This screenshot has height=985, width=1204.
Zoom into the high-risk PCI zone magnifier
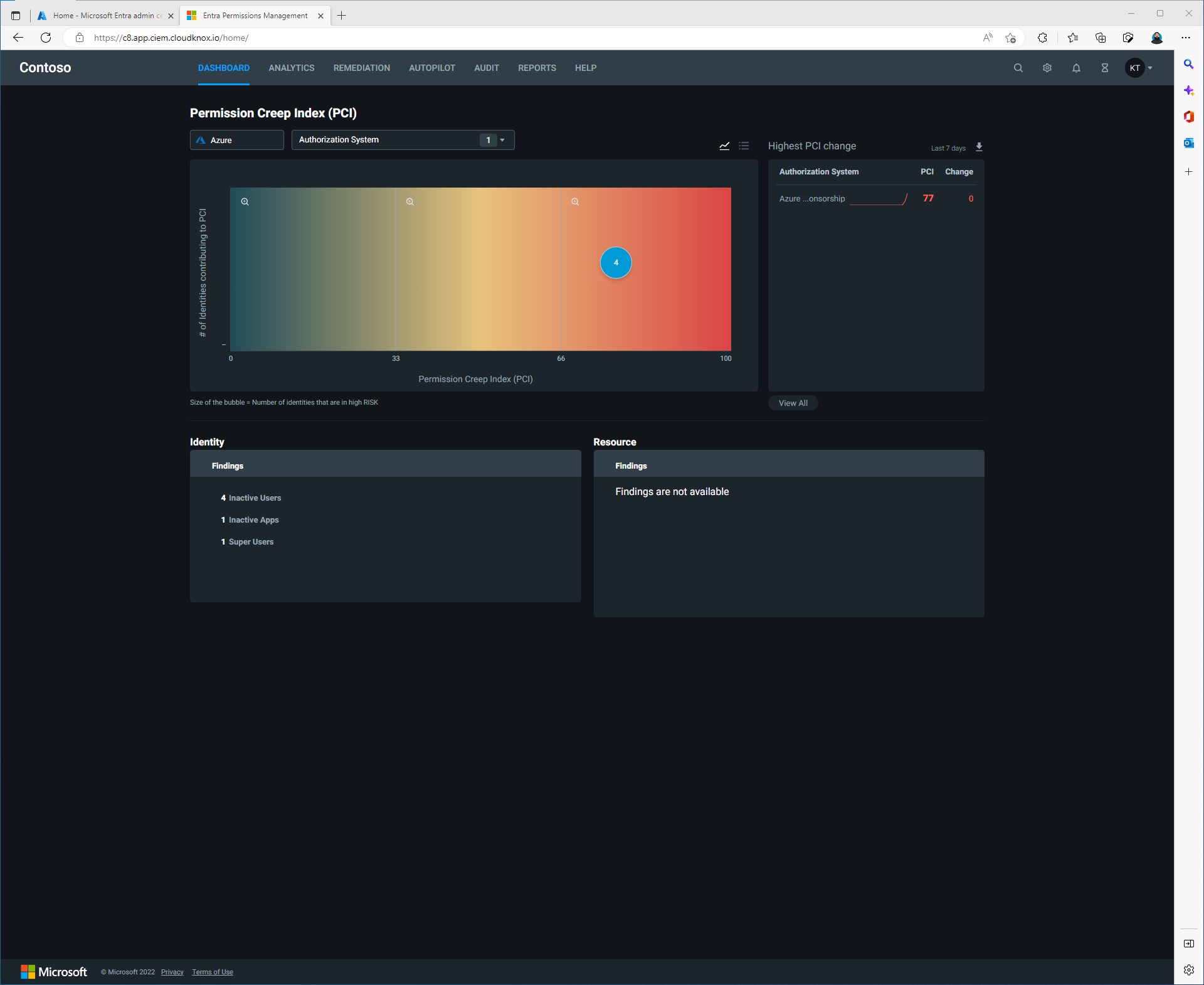pos(575,202)
